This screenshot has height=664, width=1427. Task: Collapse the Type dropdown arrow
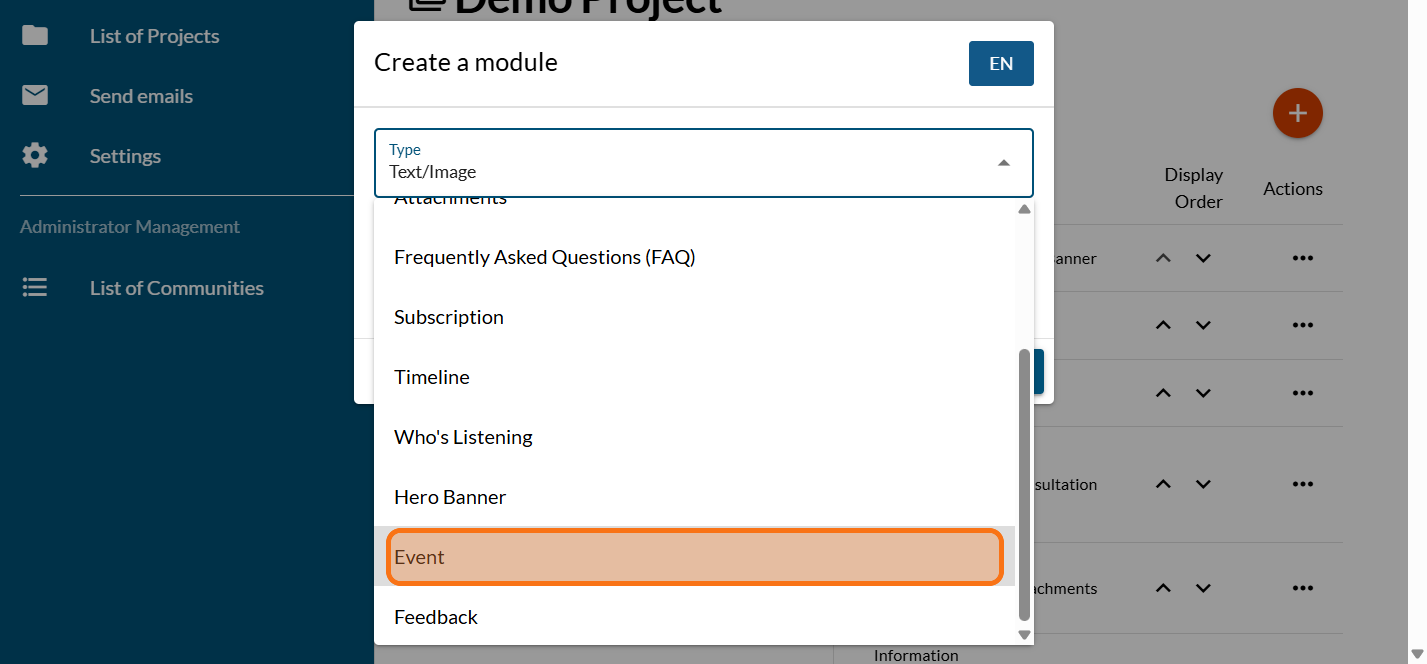coord(1003,163)
